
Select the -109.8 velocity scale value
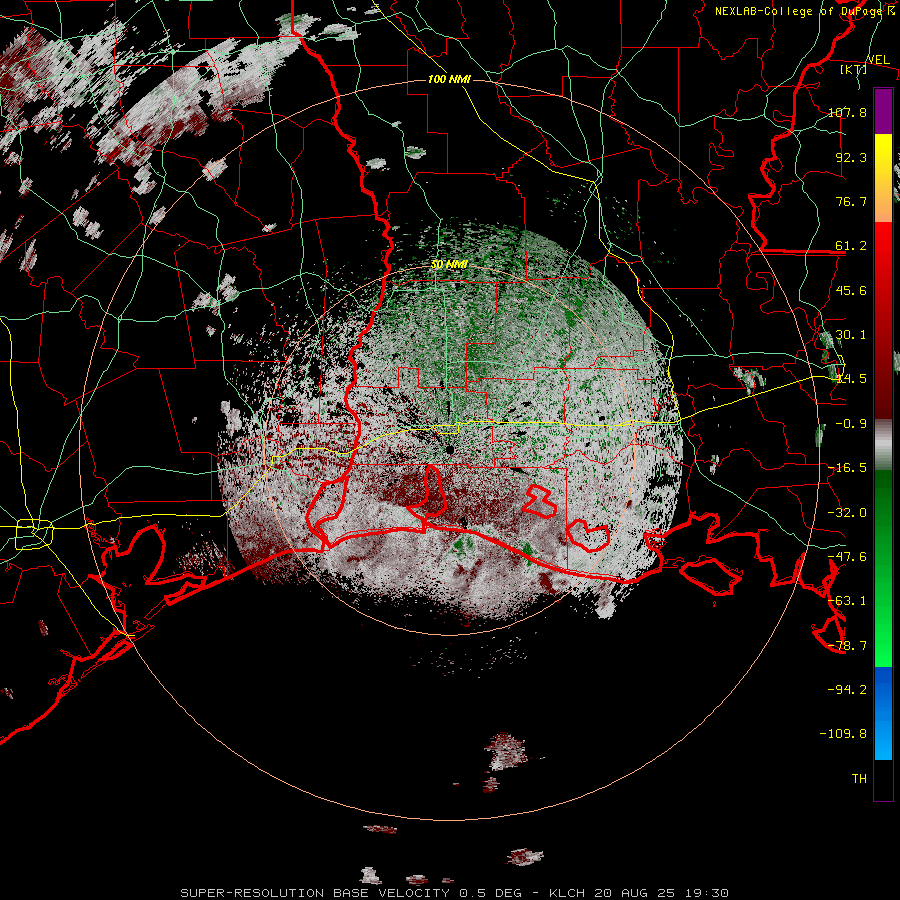(843, 734)
